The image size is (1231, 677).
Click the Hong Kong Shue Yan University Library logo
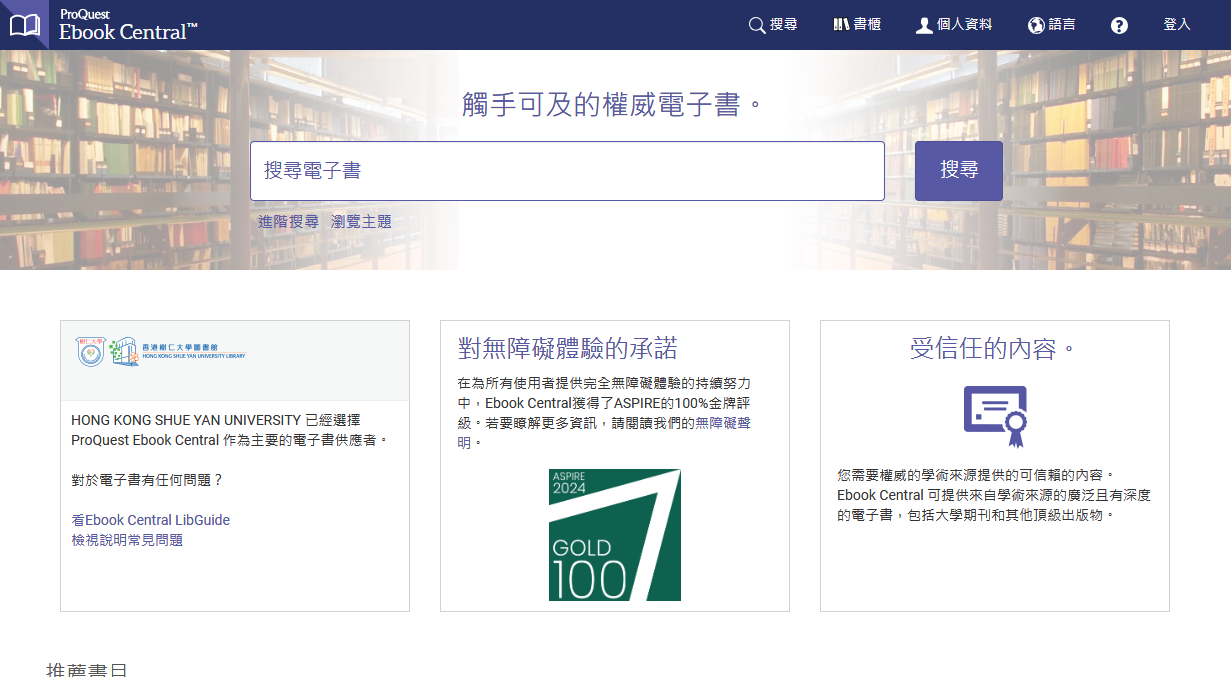[161, 351]
